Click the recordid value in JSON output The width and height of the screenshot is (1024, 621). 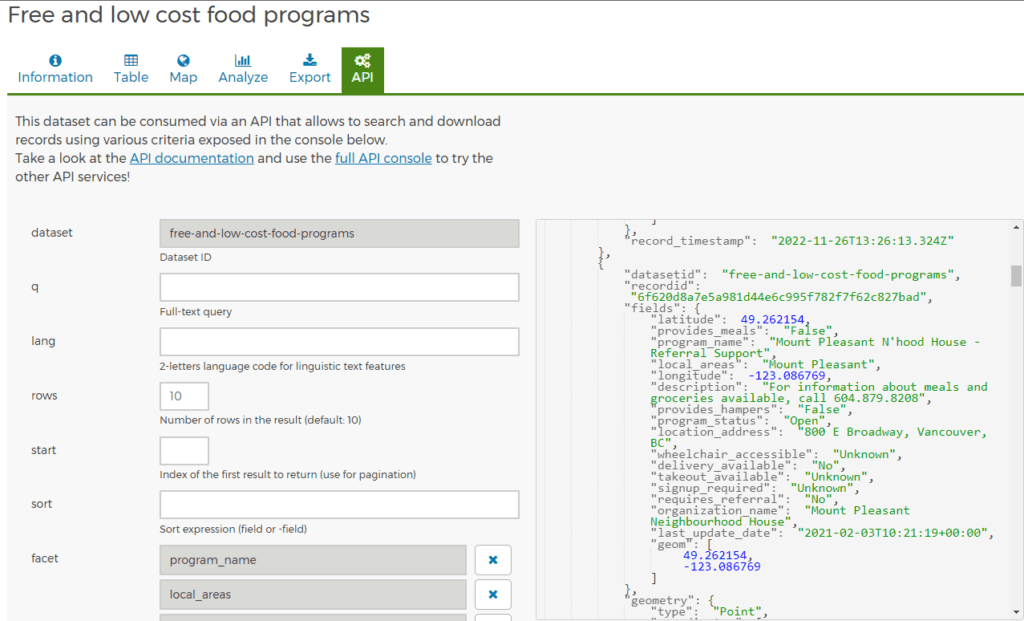pos(780,297)
